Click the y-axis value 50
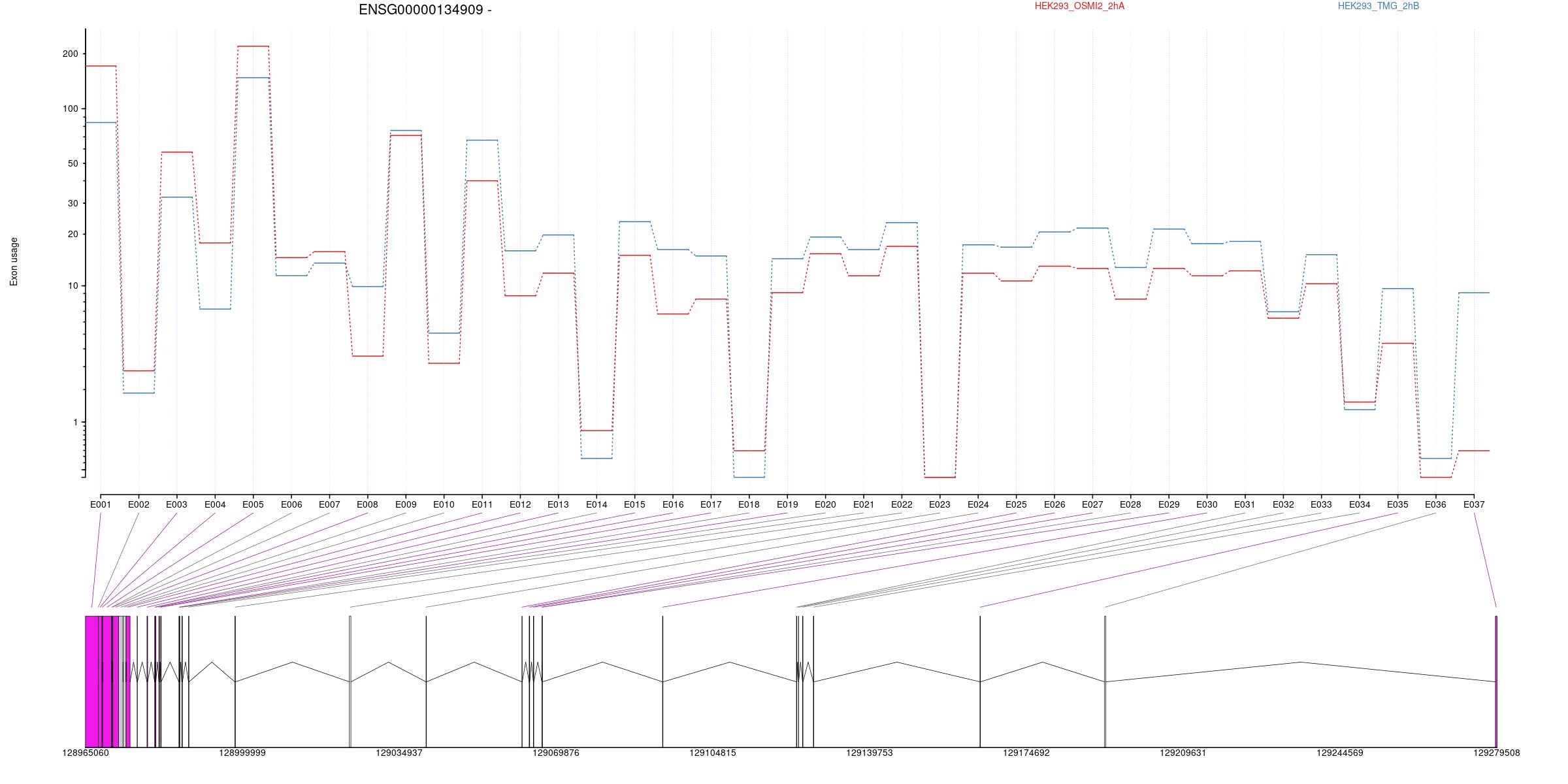This screenshot has width=1568, height=784. 73,163
